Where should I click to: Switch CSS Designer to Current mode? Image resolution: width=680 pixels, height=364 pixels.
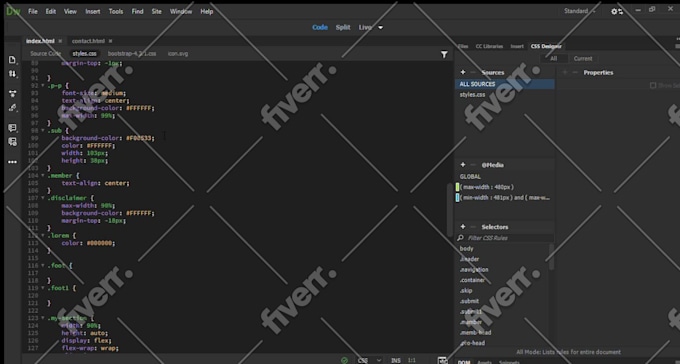point(583,59)
